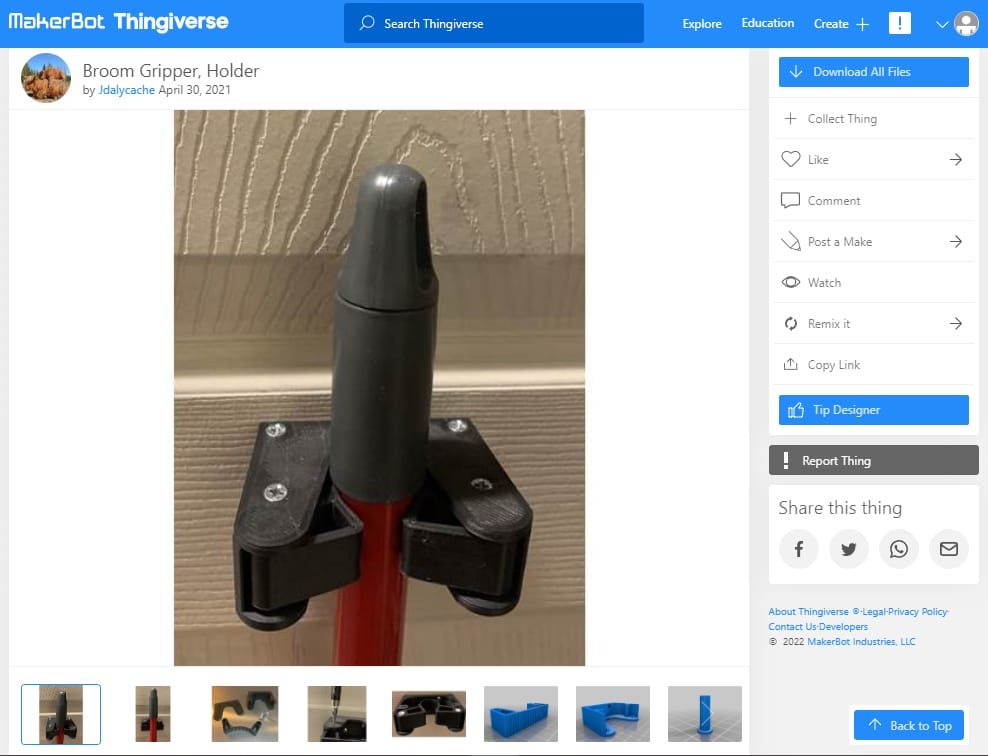Click the notification alert icon

[x=899, y=22]
